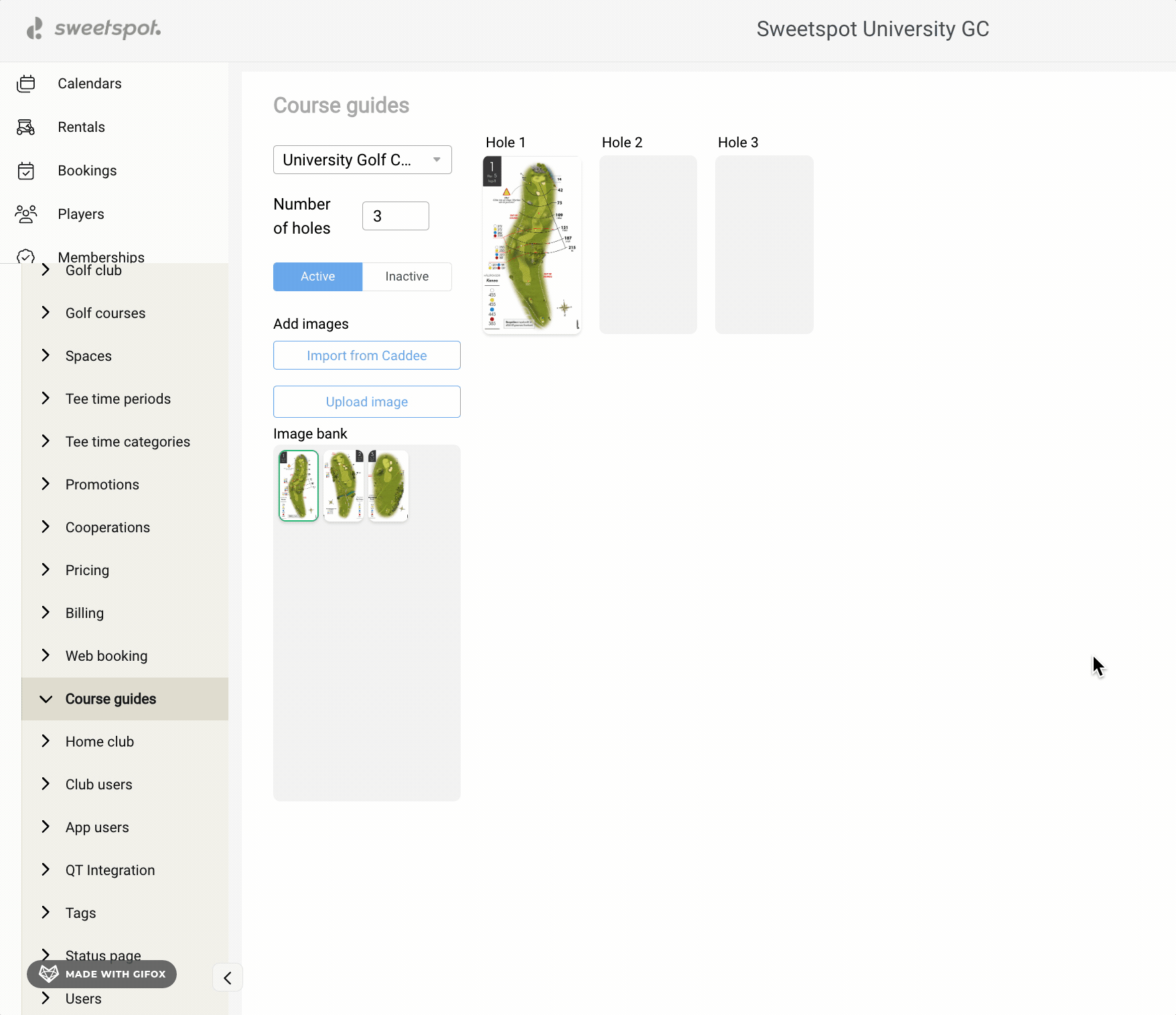Click the Upload image button
The height and width of the screenshot is (1015, 1176).
pyautogui.click(x=366, y=402)
